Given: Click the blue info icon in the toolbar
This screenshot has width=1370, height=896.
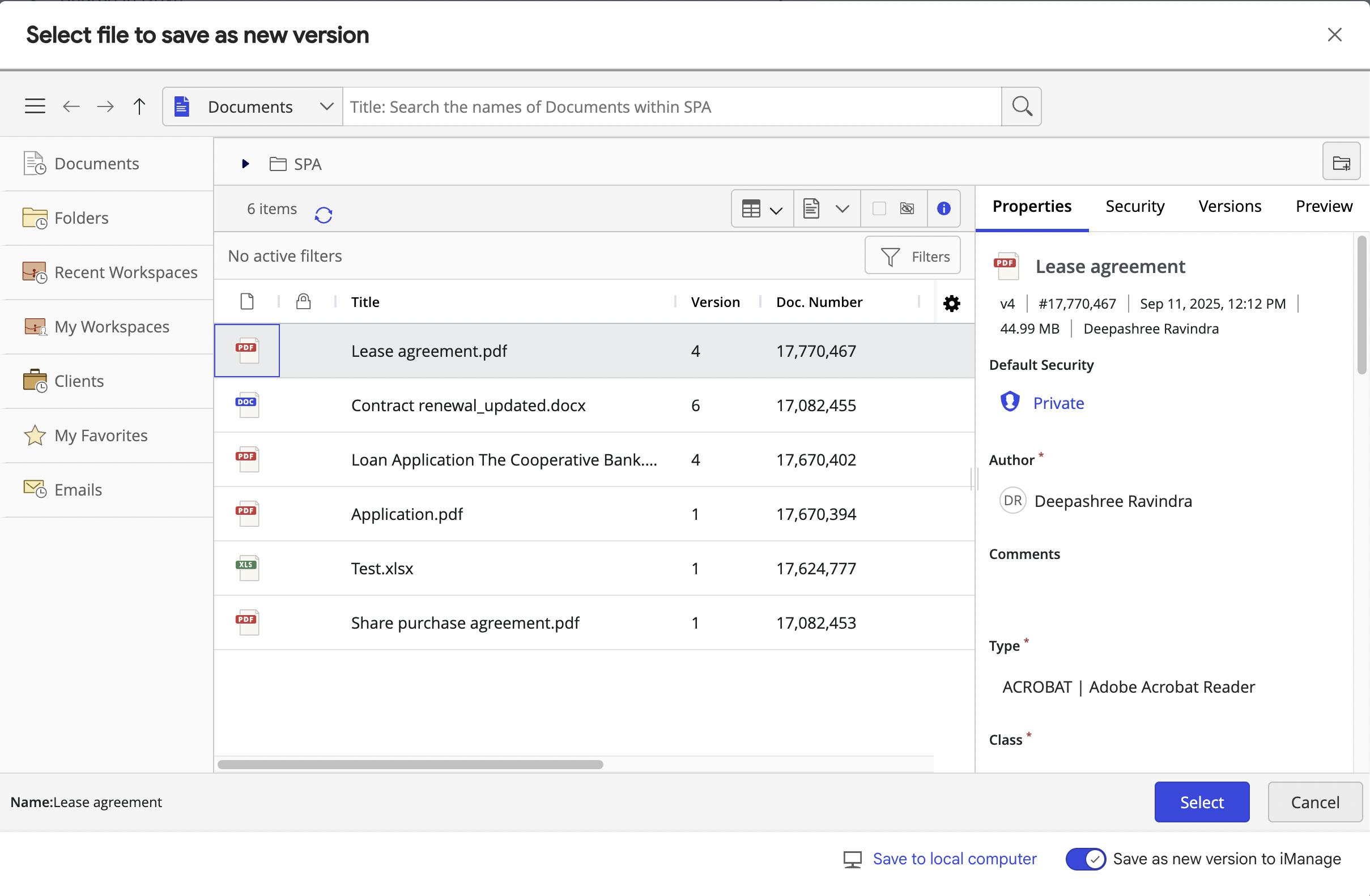Looking at the screenshot, I should (x=943, y=208).
